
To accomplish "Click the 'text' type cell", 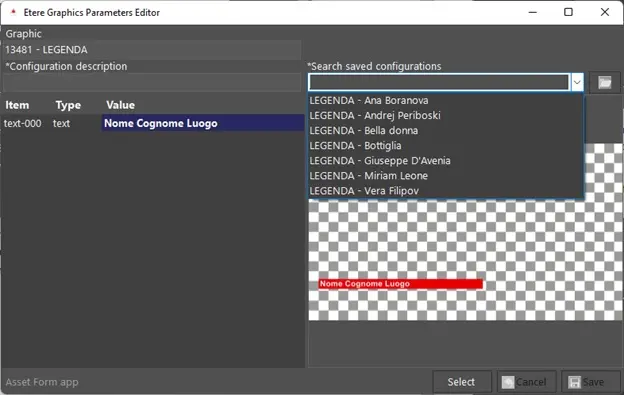I will pos(61,123).
